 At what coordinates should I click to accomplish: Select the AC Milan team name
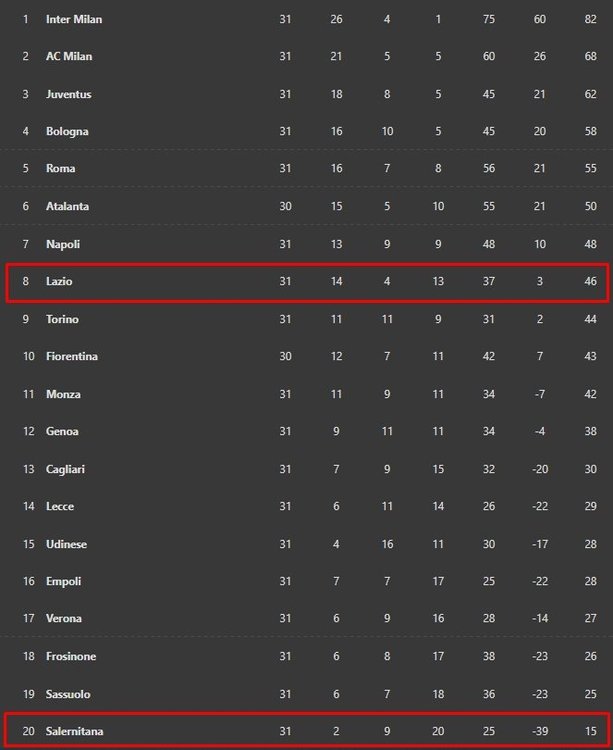69,56
